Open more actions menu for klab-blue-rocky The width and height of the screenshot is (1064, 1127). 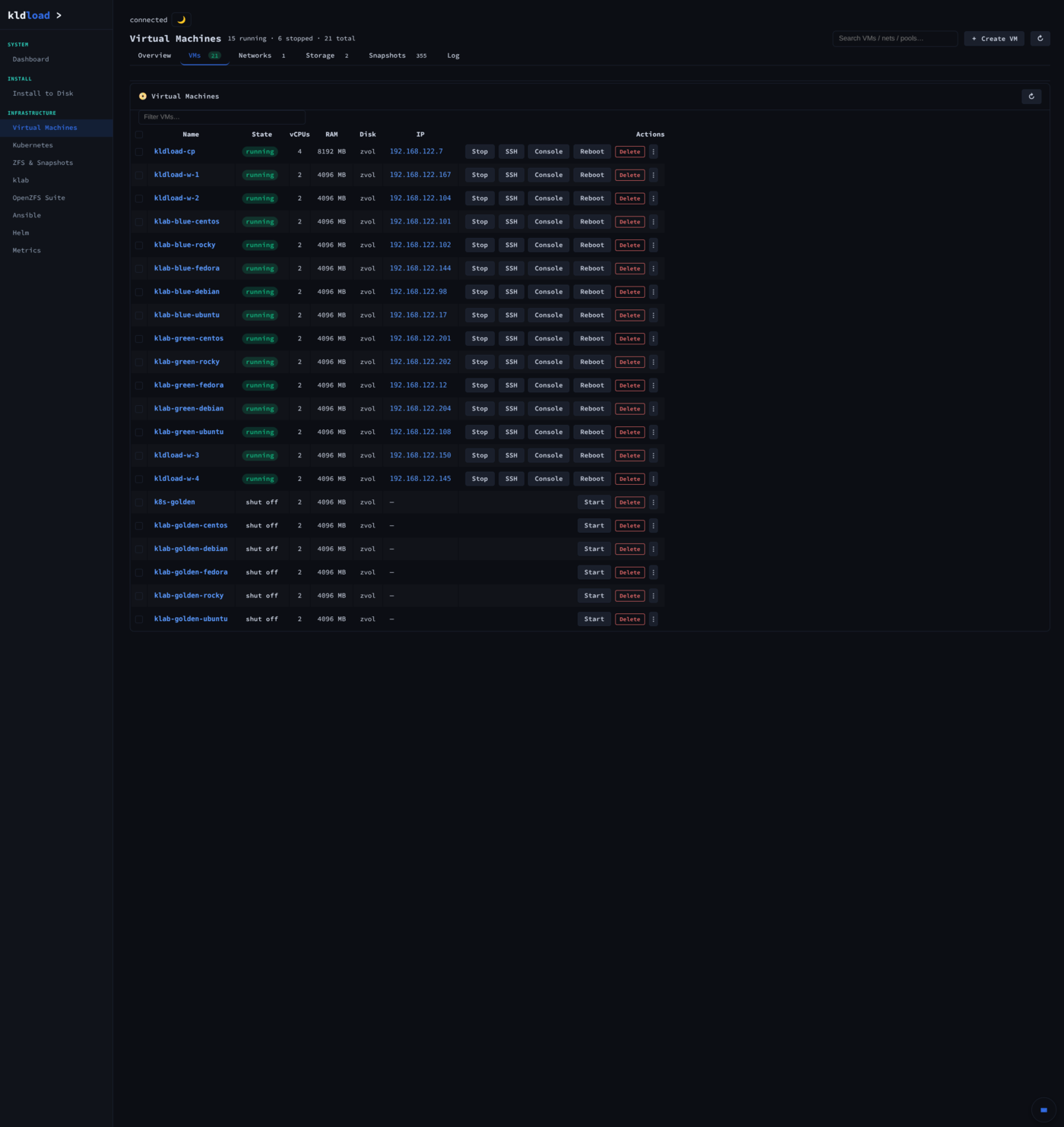[653, 245]
